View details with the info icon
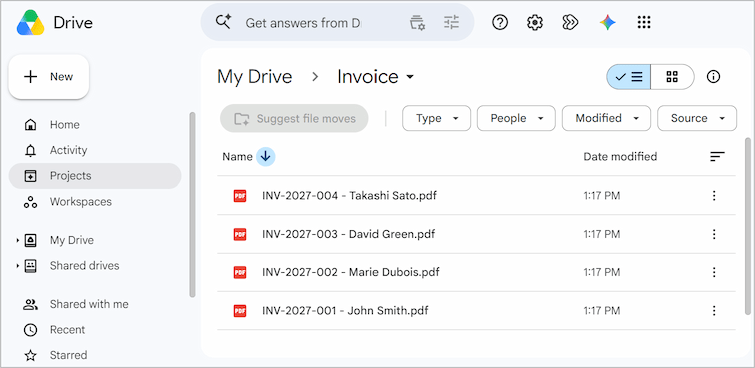Viewport: 755px width, 368px height. (713, 77)
